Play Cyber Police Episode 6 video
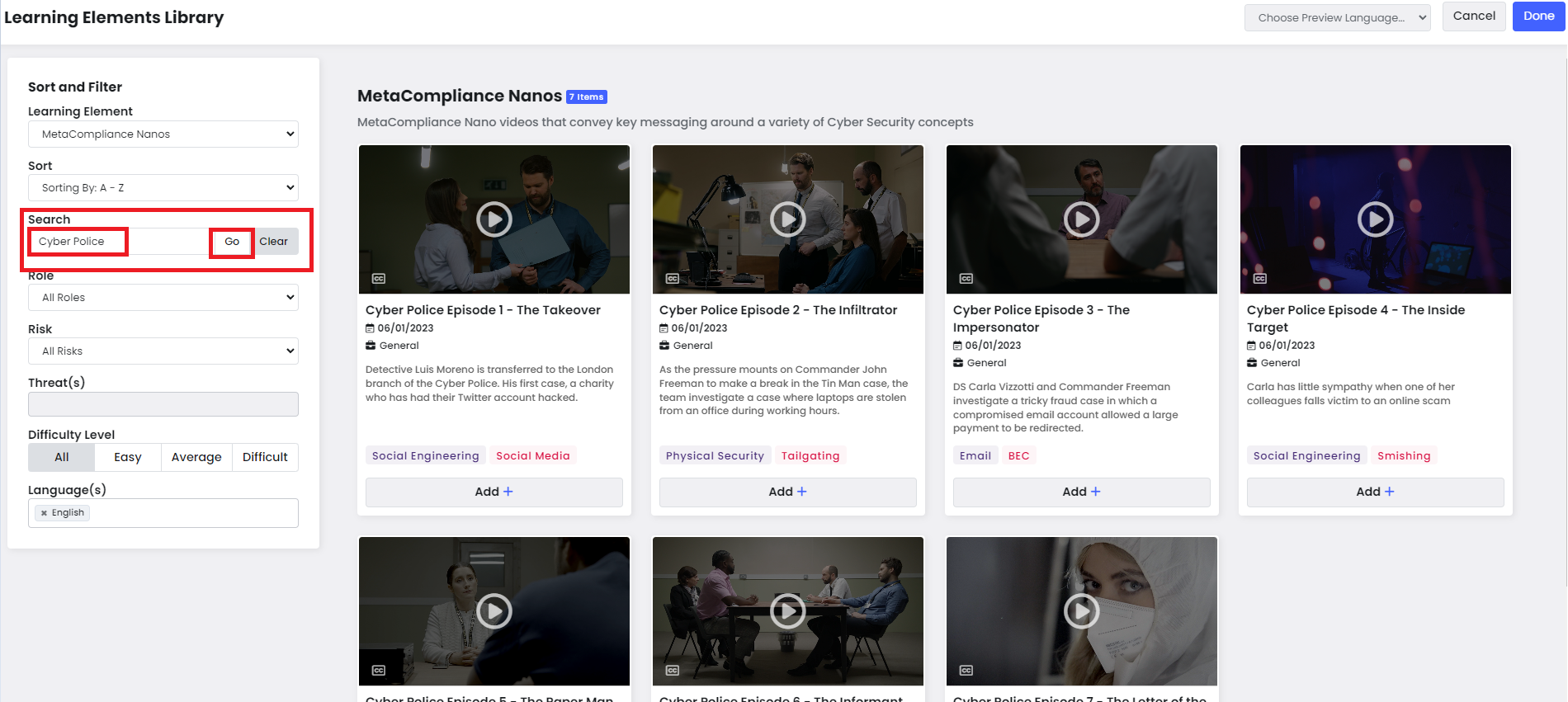 tap(788, 611)
